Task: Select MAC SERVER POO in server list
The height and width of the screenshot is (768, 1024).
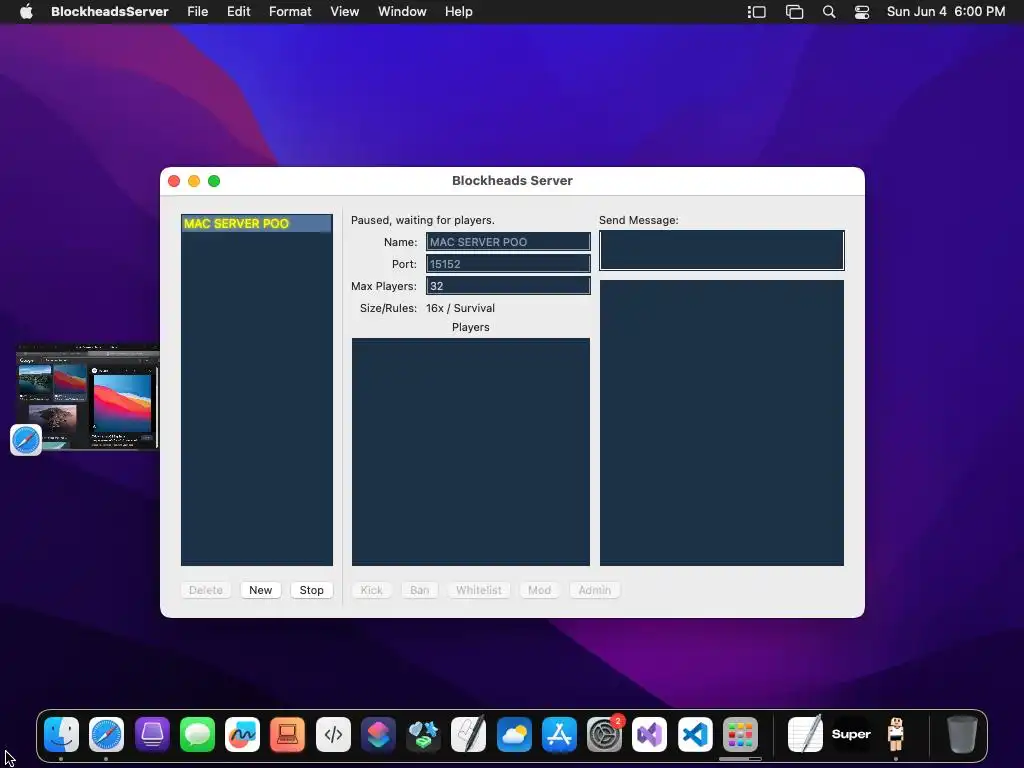Action: (x=257, y=223)
